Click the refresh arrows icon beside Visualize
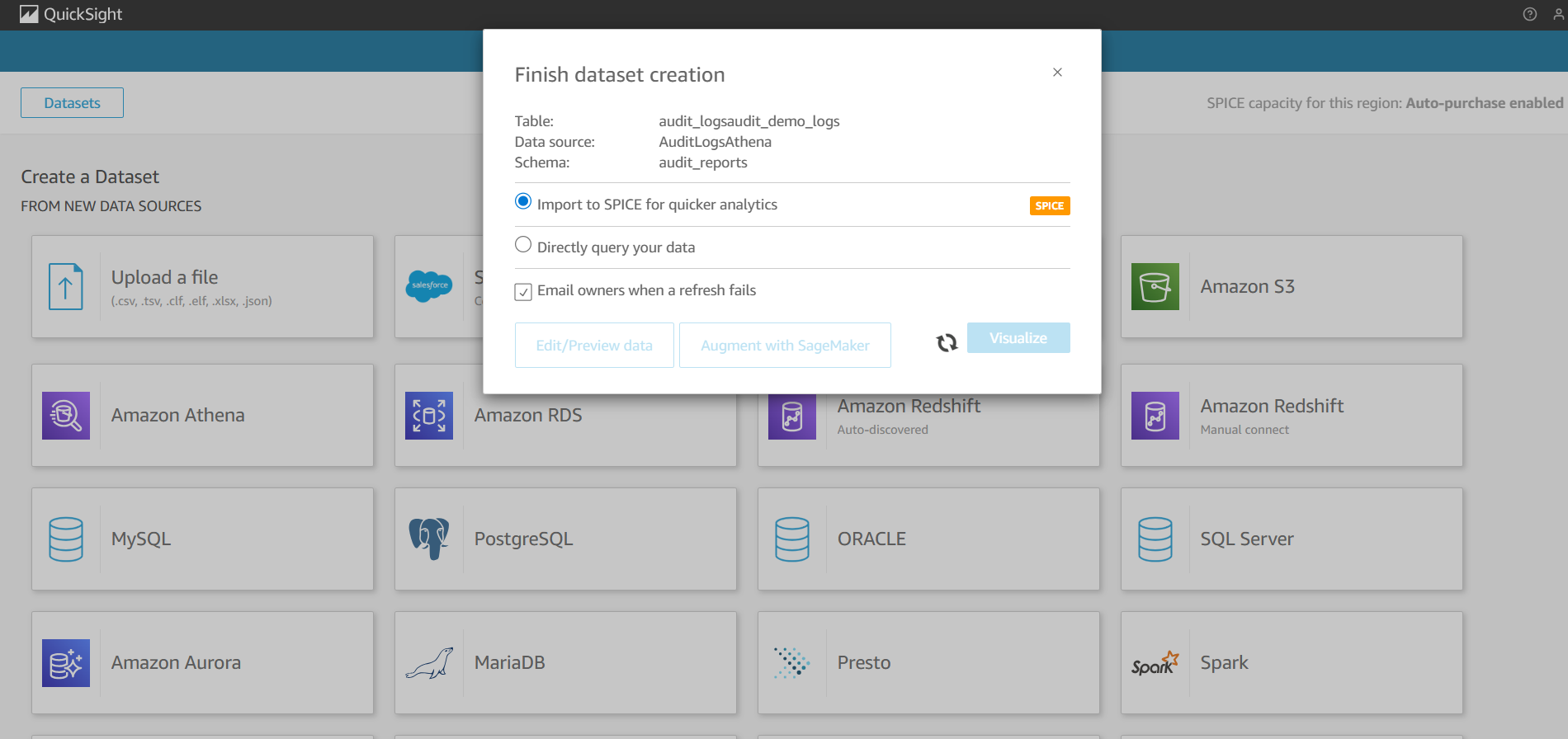This screenshot has height=739, width=1568. click(947, 342)
